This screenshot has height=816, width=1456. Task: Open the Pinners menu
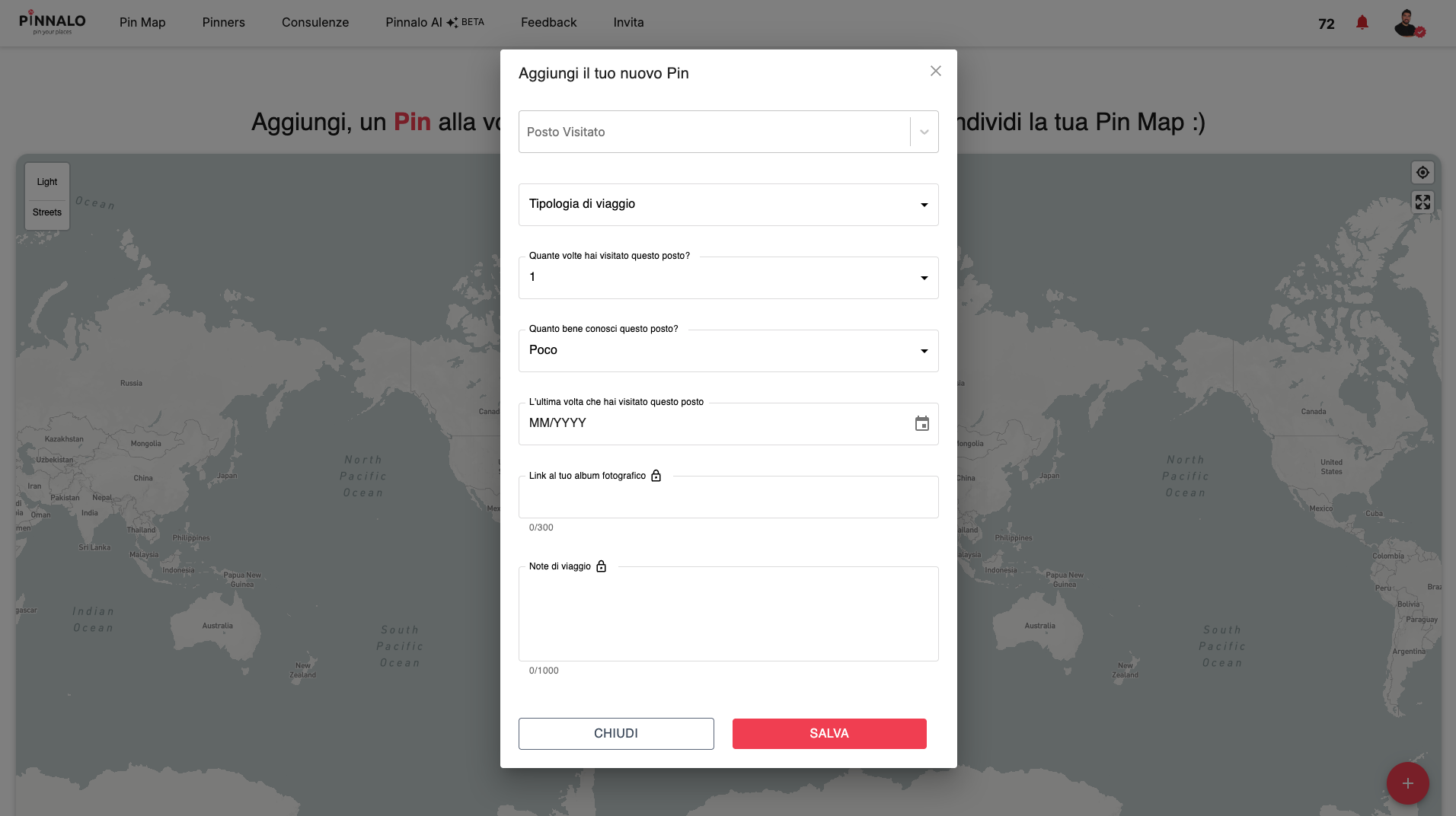(x=222, y=22)
